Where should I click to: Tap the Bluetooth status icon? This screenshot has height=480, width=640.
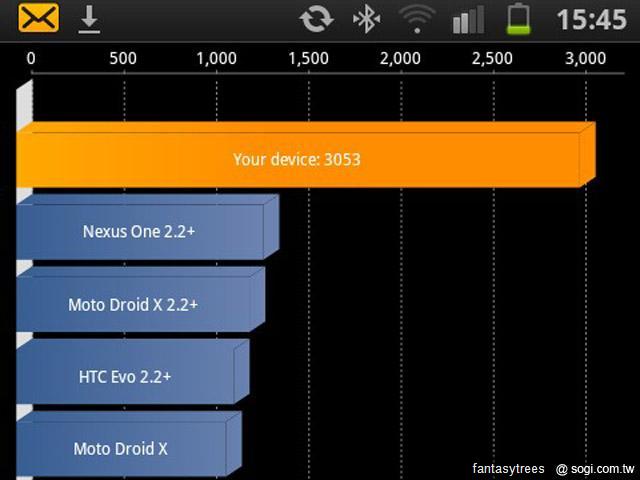367,19
